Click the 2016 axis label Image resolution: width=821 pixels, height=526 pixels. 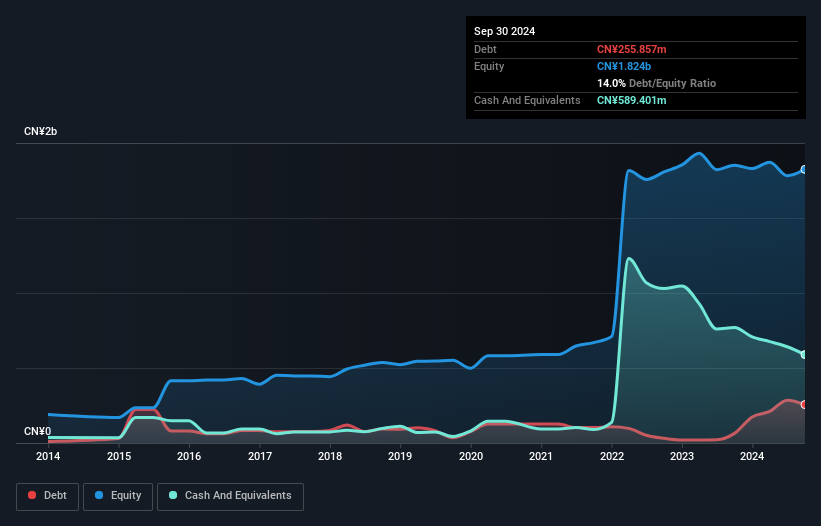189,456
